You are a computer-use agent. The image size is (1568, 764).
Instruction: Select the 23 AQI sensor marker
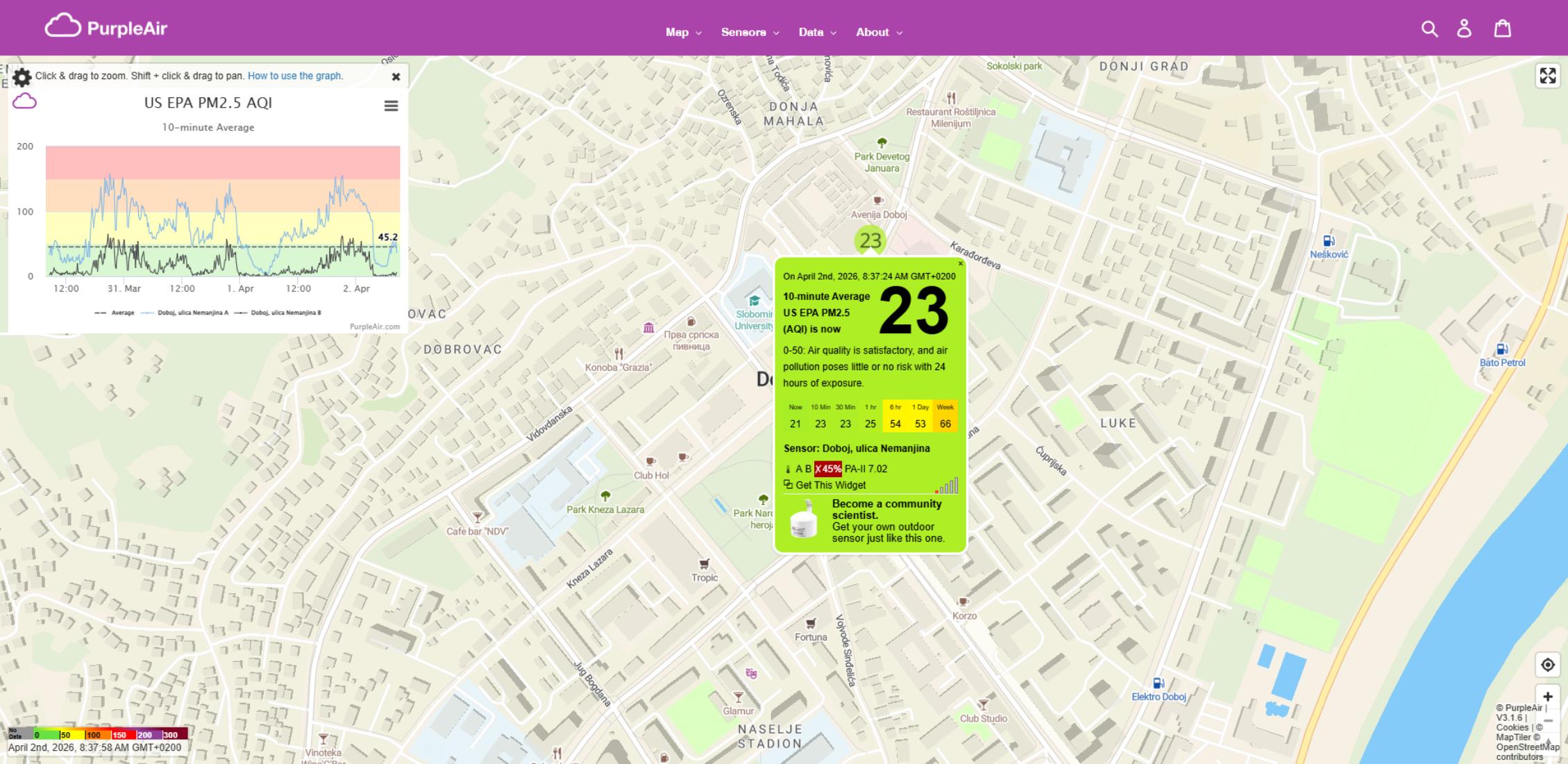[x=870, y=240]
